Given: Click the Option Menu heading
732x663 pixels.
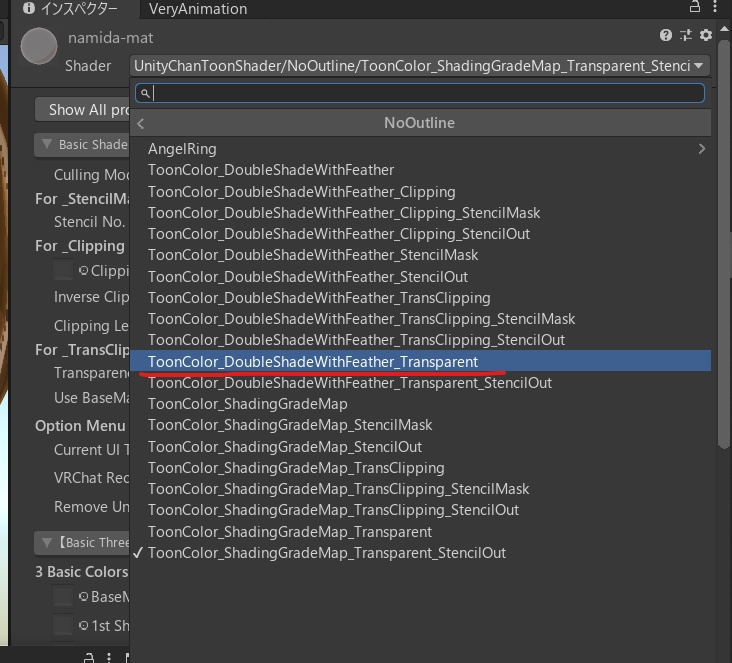Looking at the screenshot, I should coord(80,426).
